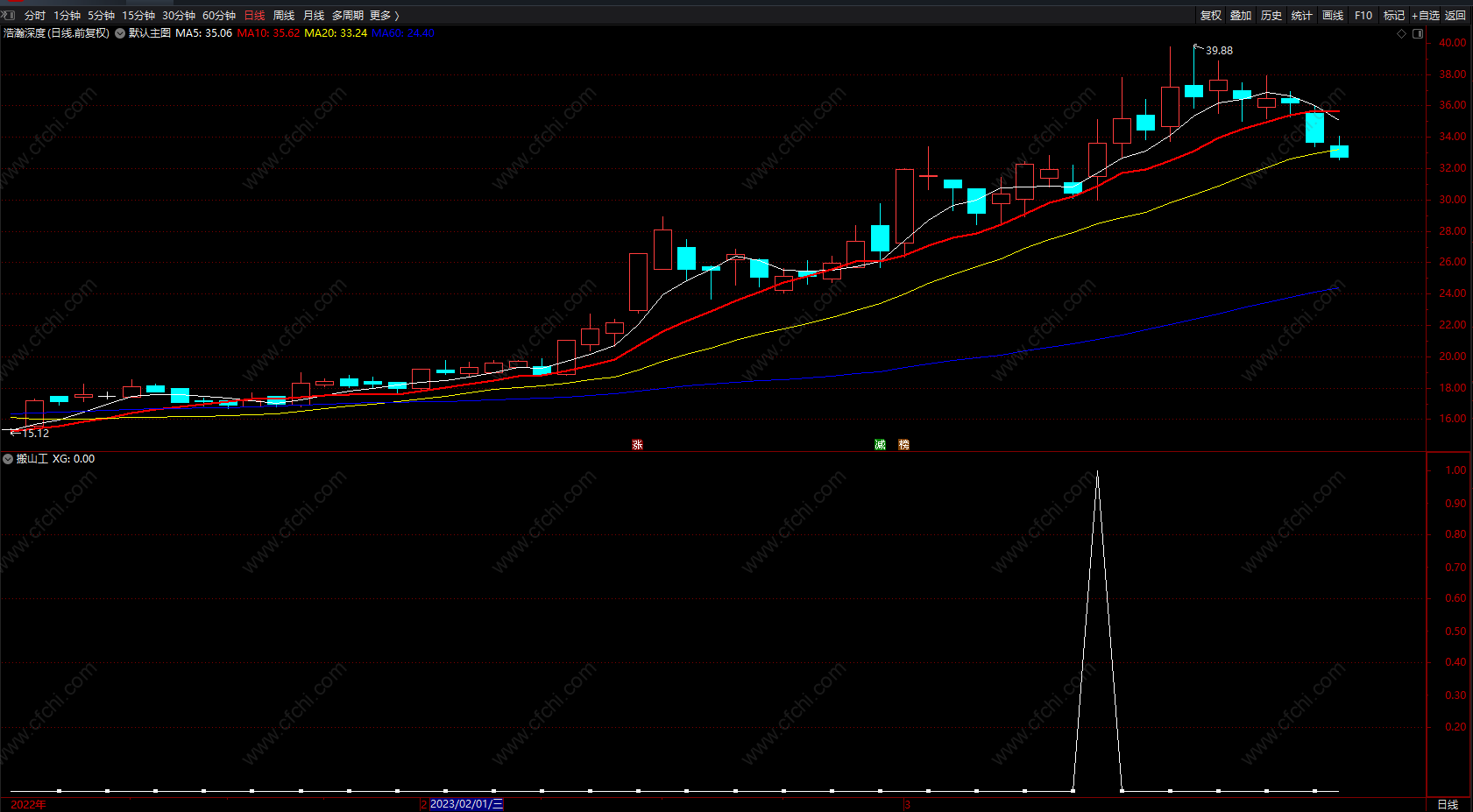Click the MA5: 35.06 label

pos(203,33)
